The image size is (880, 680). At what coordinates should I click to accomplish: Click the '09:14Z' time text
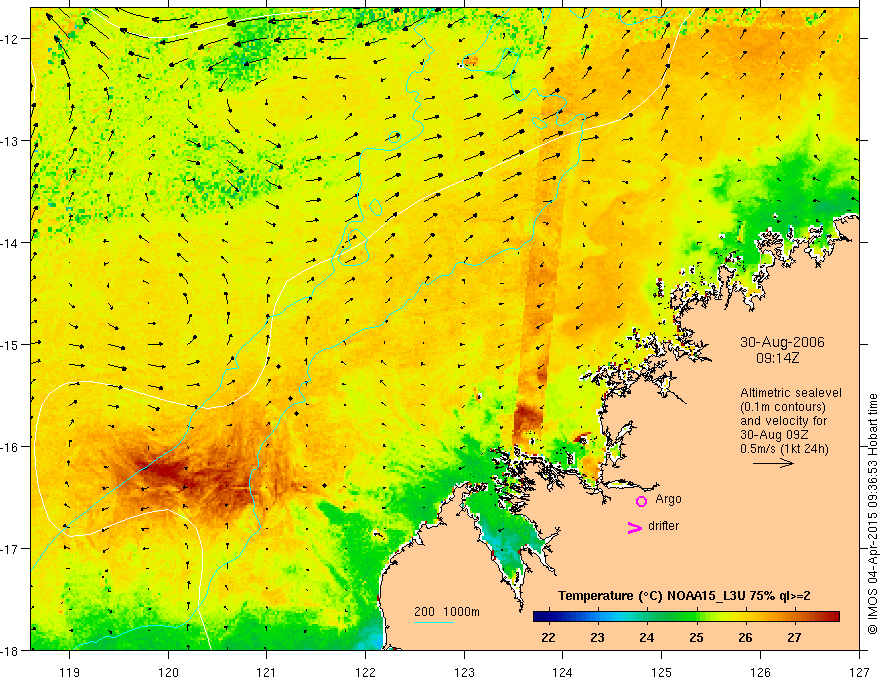[777, 358]
